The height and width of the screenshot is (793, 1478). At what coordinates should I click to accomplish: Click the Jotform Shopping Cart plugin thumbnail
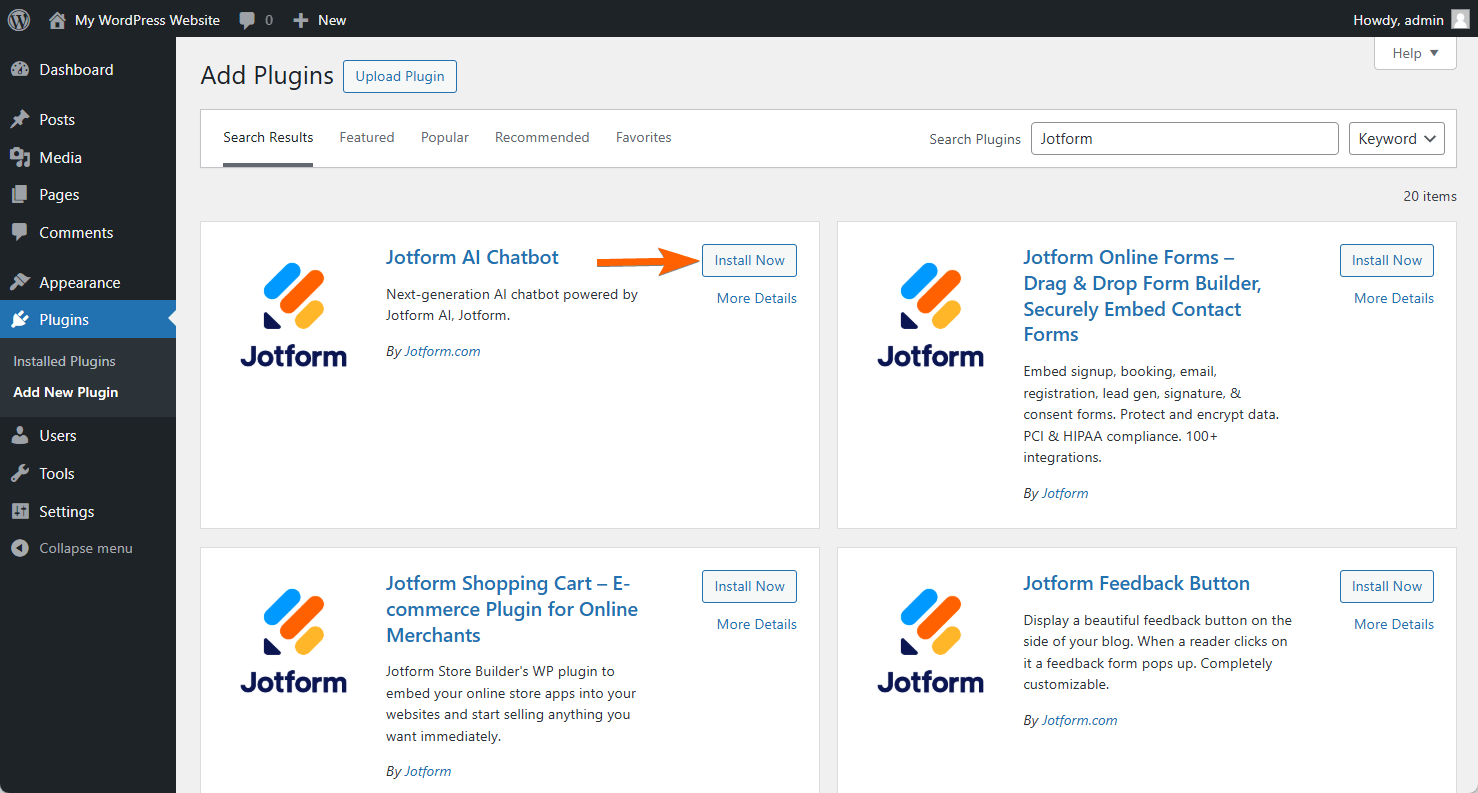coord(293,641)
